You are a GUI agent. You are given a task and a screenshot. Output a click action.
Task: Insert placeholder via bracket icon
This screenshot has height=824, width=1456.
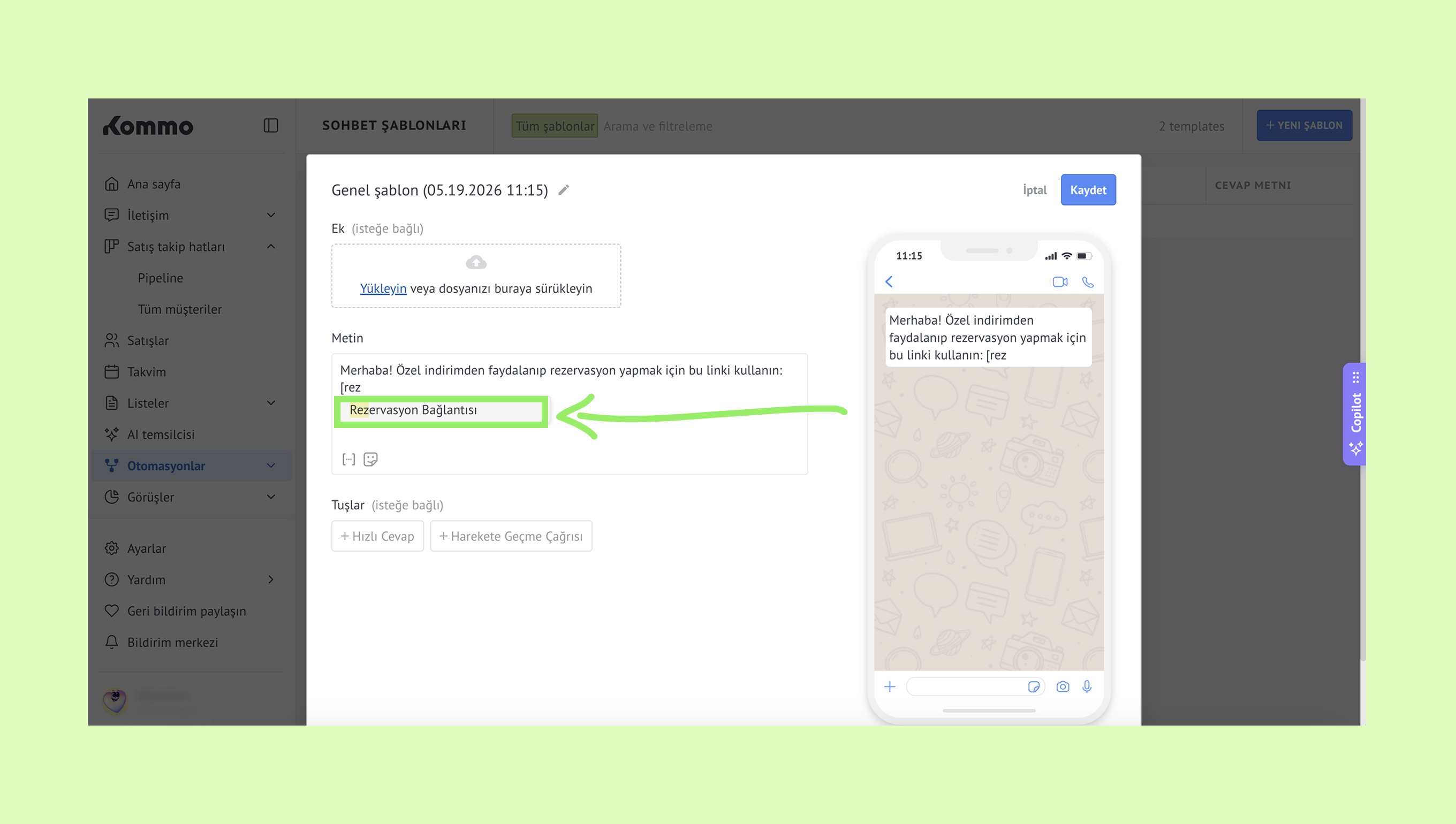click(348, 459)
